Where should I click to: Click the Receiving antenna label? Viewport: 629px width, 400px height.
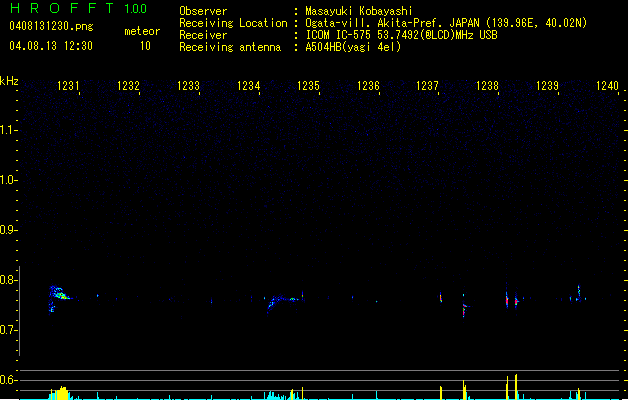pos(230,47)
